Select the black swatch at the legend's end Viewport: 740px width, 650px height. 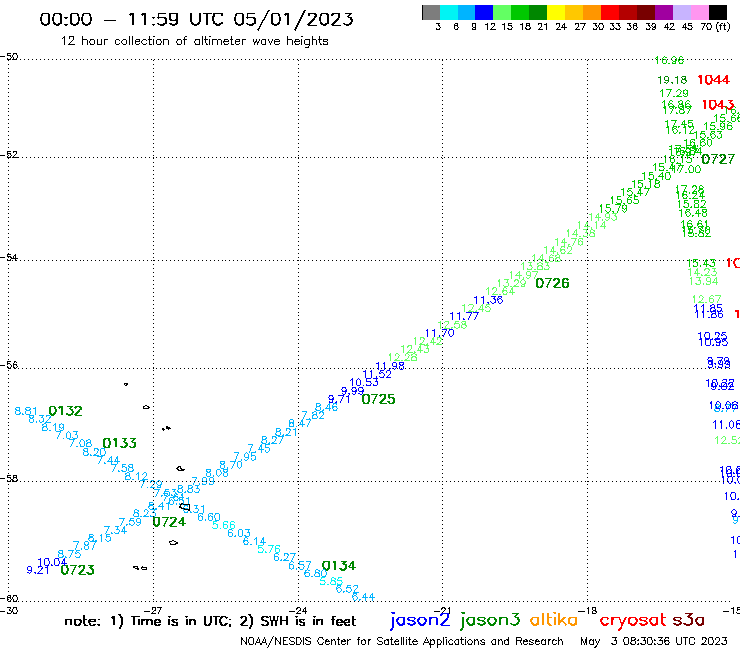pyautogui.click(x=718, y=12)
